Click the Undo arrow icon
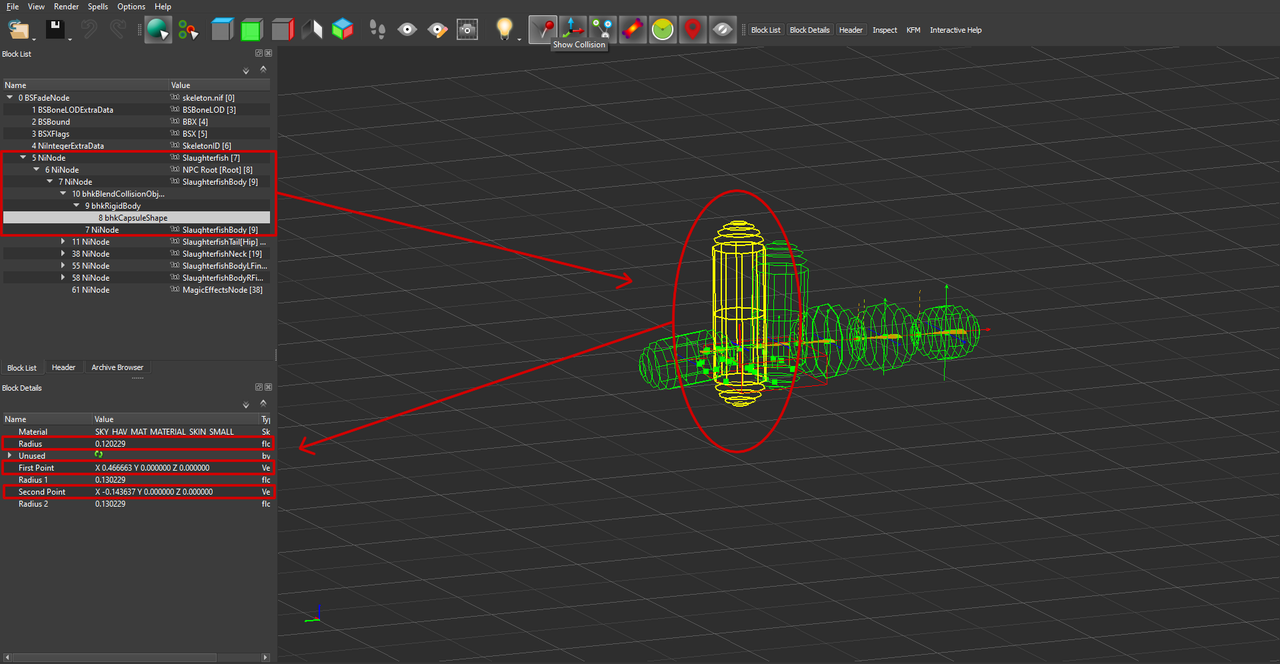Screen dimensions: 1280x664 pos(89,30)
